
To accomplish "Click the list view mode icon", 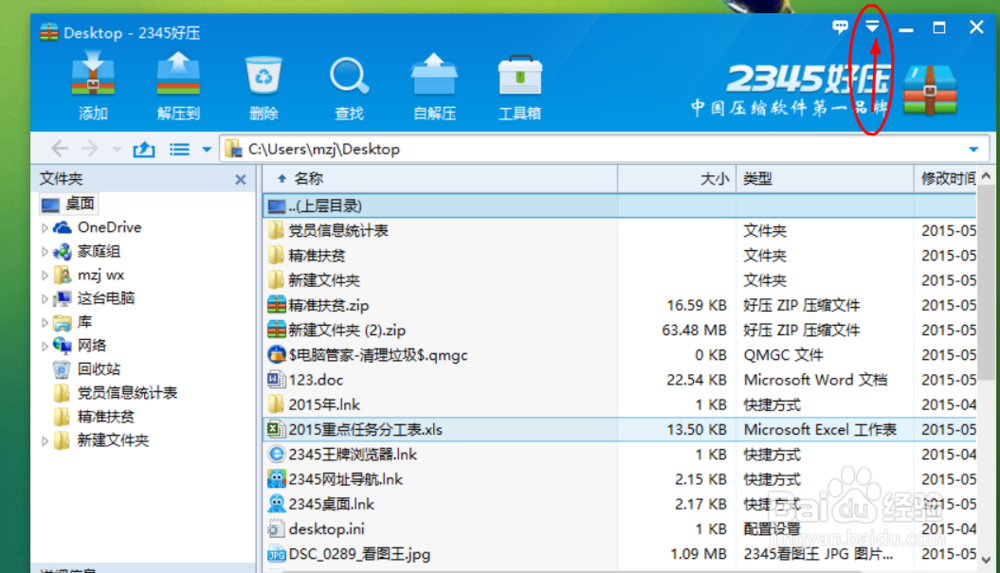I will [x=179, y=149].
